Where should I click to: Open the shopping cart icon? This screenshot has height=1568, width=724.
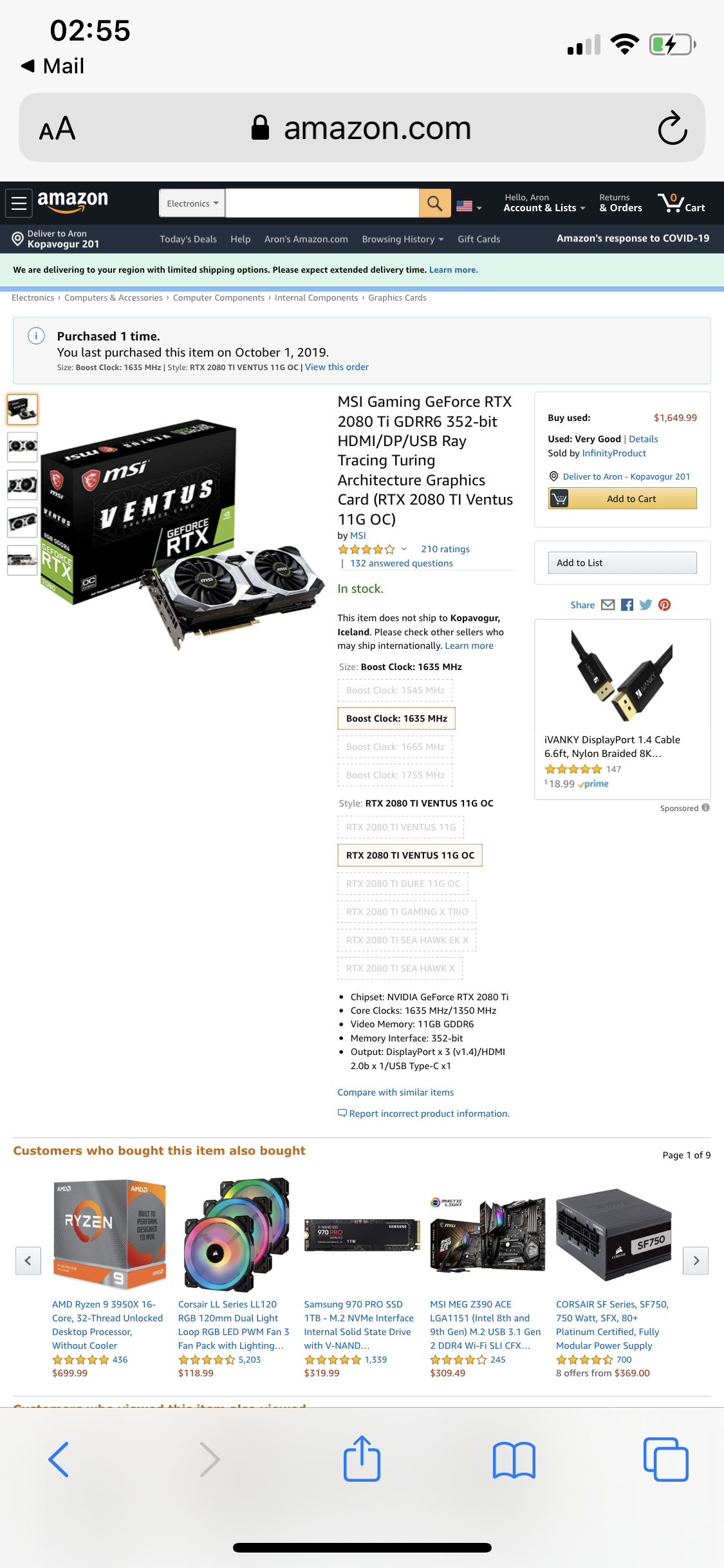[682, 203]
